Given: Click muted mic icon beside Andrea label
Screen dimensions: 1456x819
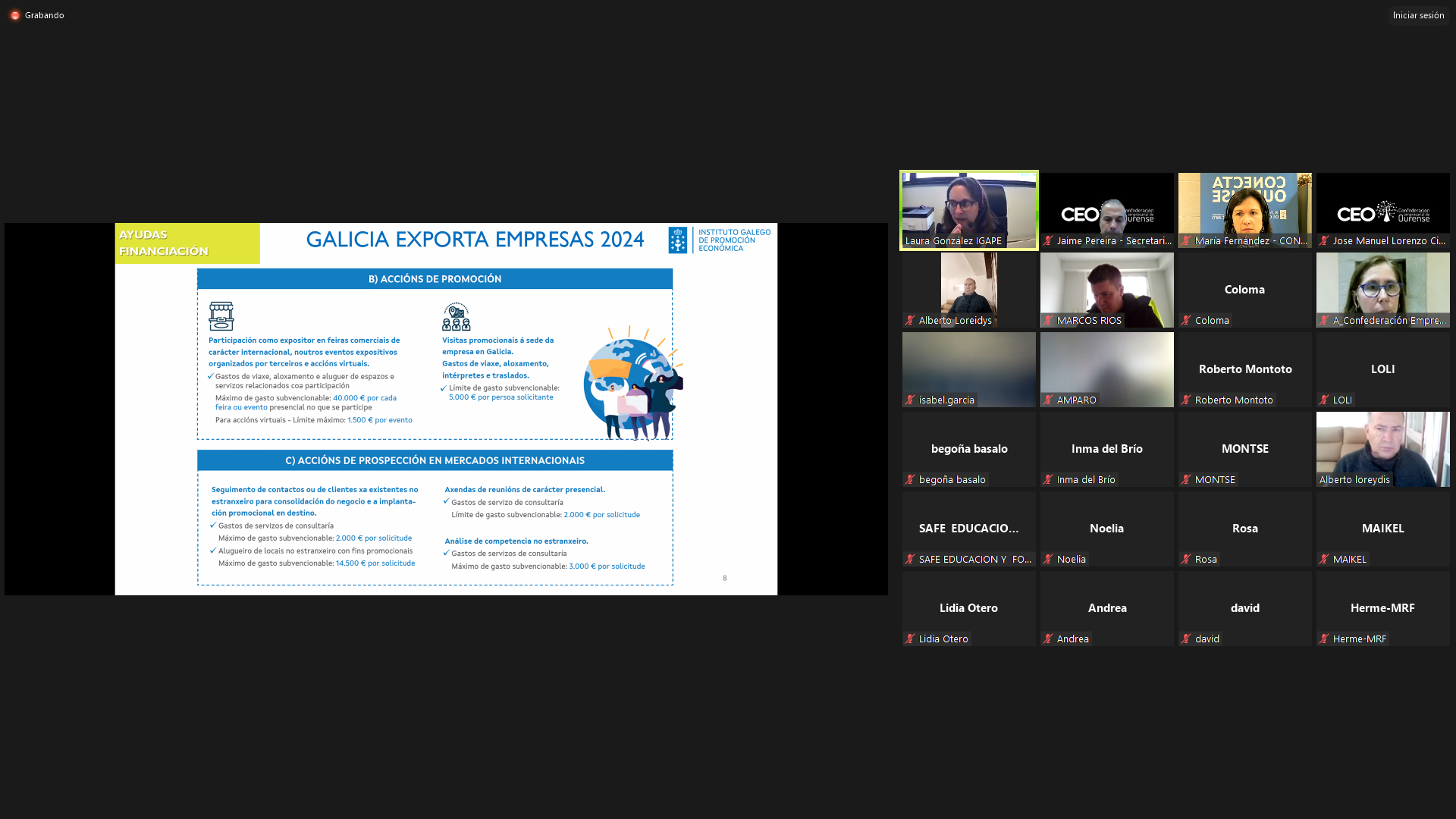Looking at the screenshot, I should tap(1048, 639).
